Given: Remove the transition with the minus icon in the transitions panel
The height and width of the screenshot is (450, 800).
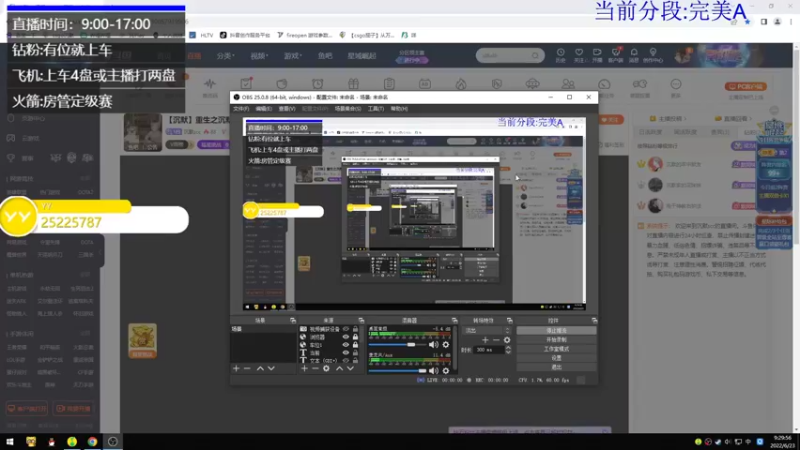Looking at the screenshot, I should coord(496,340).
